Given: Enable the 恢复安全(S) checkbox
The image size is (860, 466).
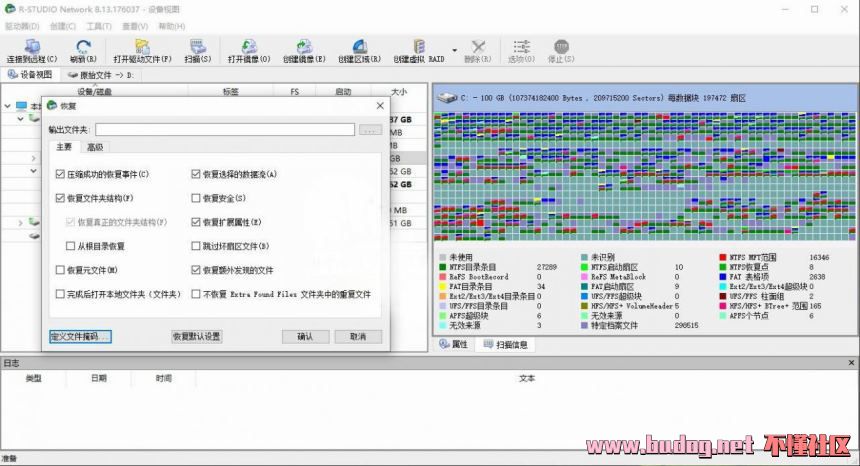Looking at the screenshot, I should click(196, 198).
